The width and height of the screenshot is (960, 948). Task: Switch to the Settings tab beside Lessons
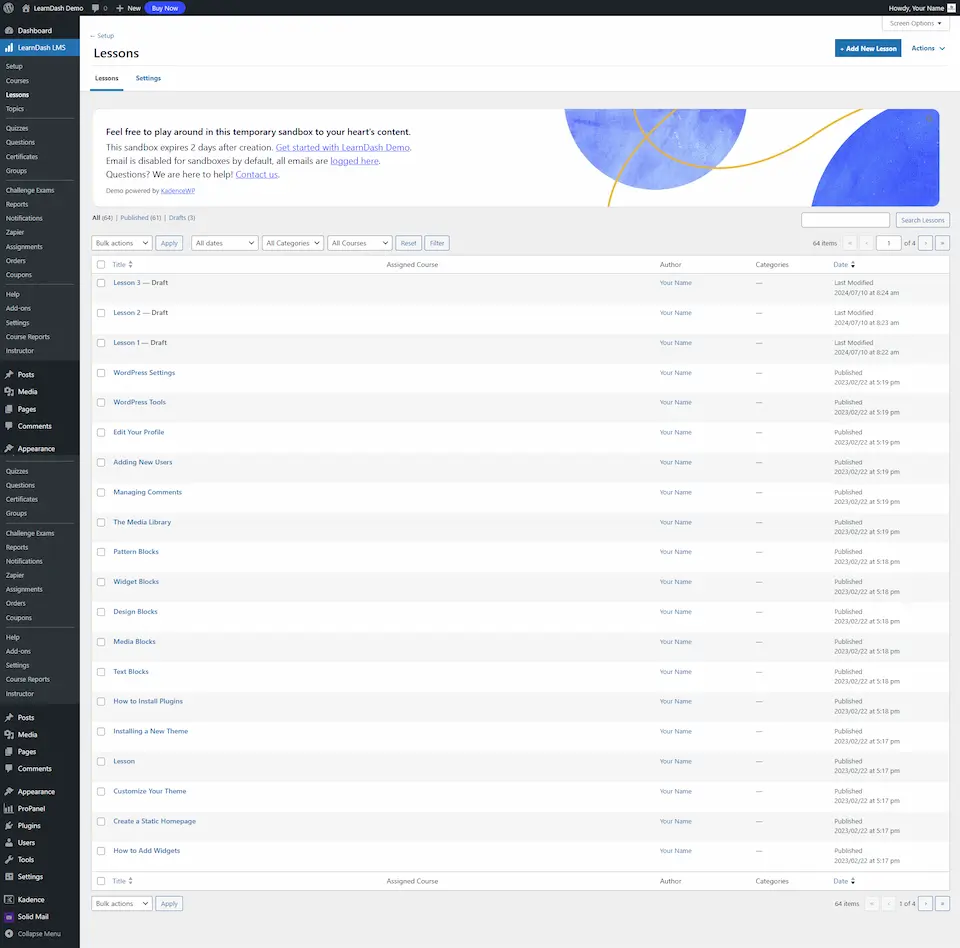pos(148,78)
